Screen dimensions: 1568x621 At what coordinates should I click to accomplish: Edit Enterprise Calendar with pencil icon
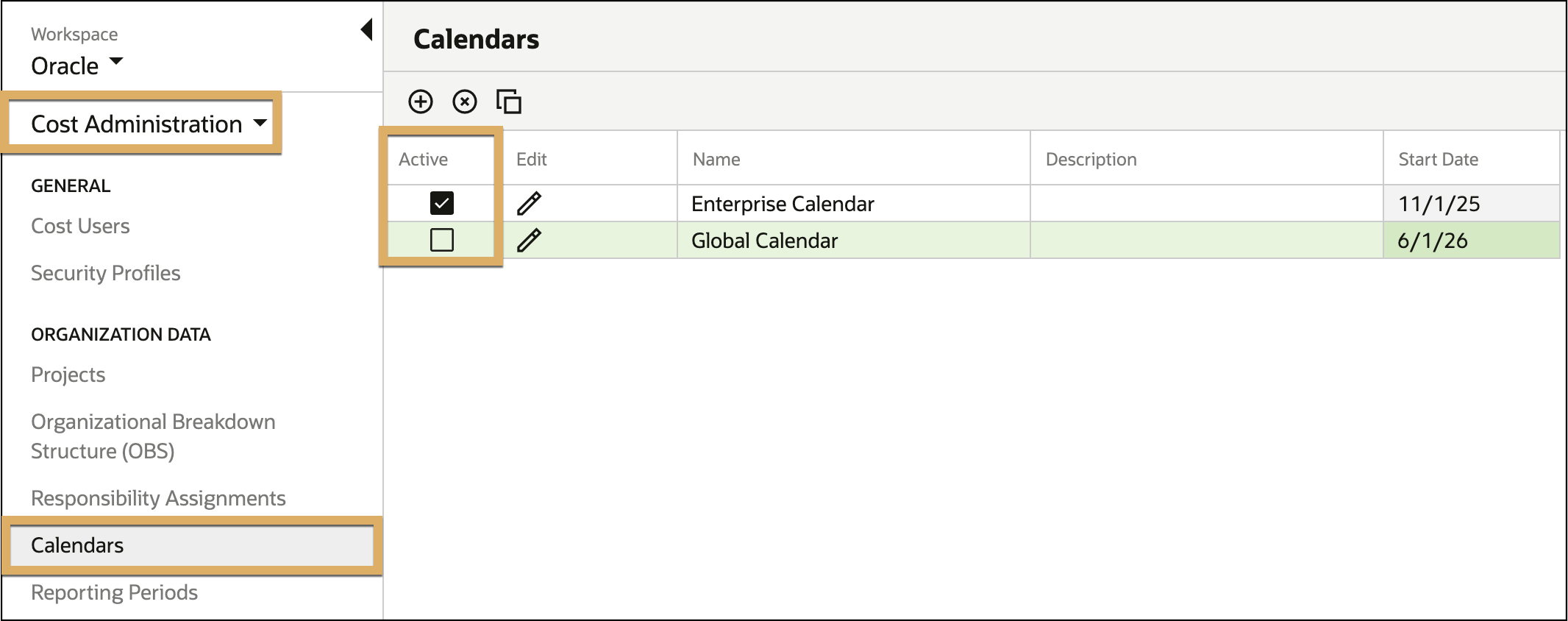coord(529,203)
